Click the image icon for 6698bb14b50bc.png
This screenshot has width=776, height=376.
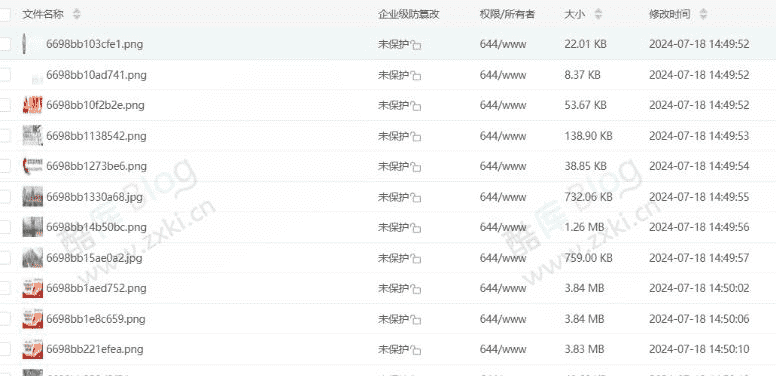(33, 227)
